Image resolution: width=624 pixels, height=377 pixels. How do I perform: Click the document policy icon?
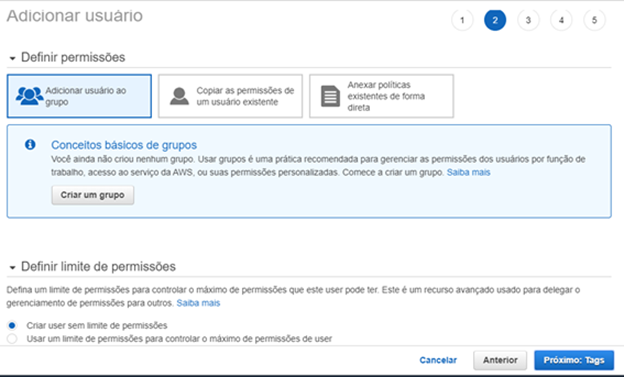coord(330,96)
